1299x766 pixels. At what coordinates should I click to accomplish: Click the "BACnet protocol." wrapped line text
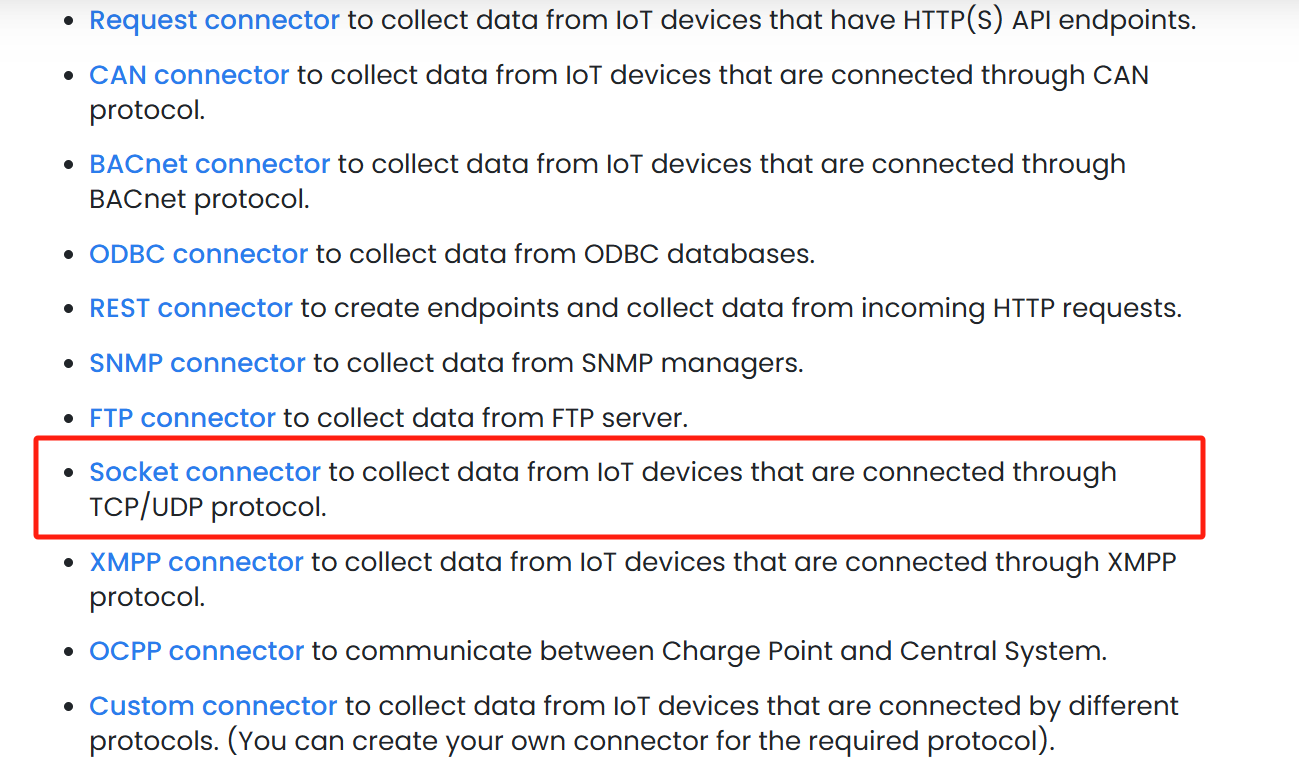coord(199,199)
